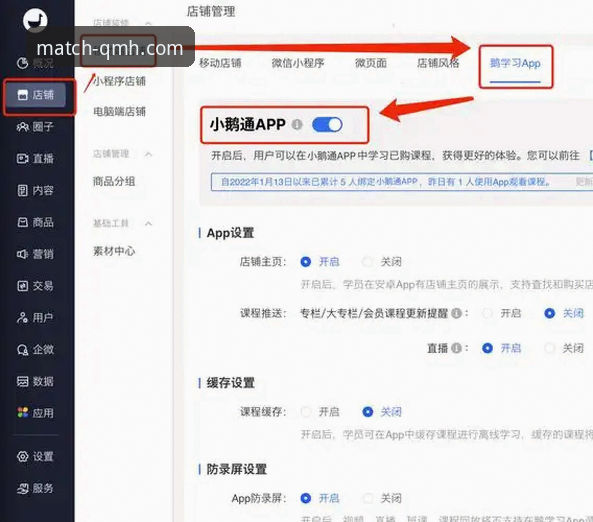Switch to the 移动店铺 tab

click(x=220, y=63)
